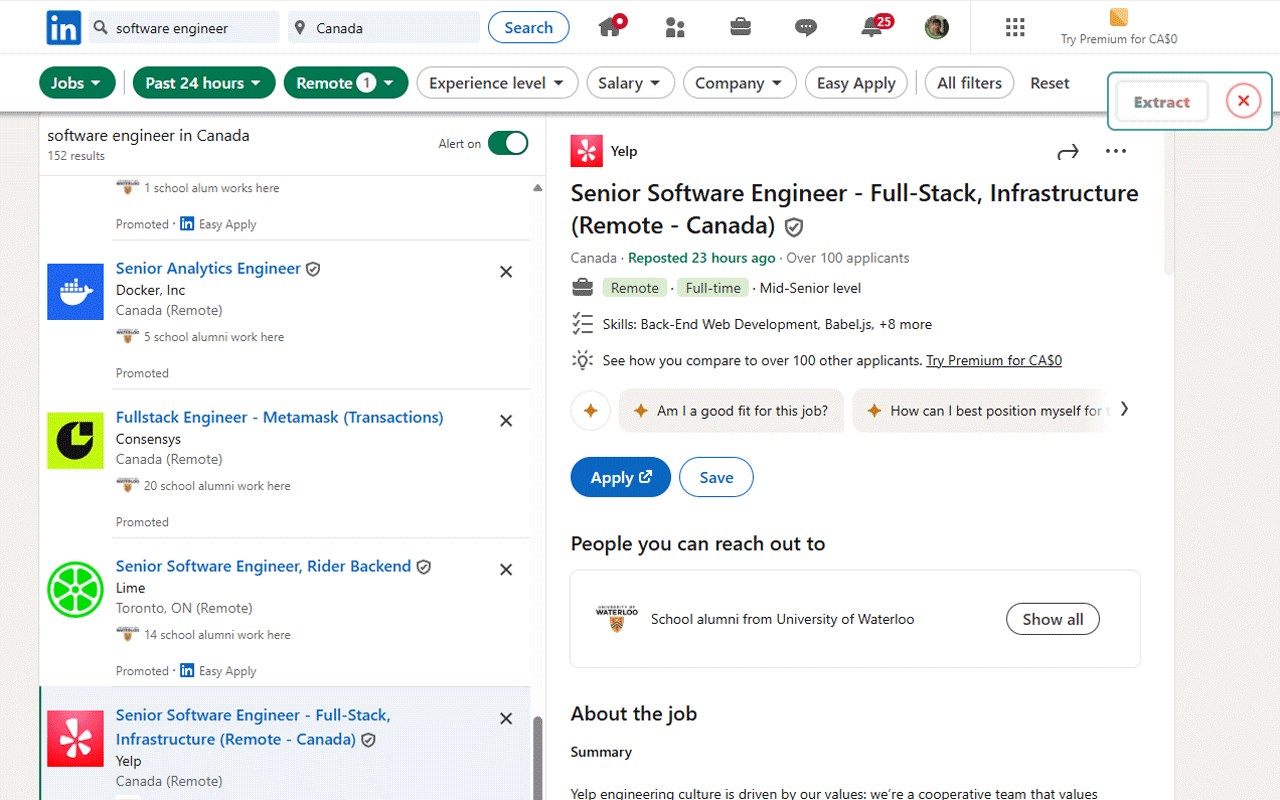This screenshot has width=1280, height=800.
Task: Open My Network people icon
Action: (675, 27)
